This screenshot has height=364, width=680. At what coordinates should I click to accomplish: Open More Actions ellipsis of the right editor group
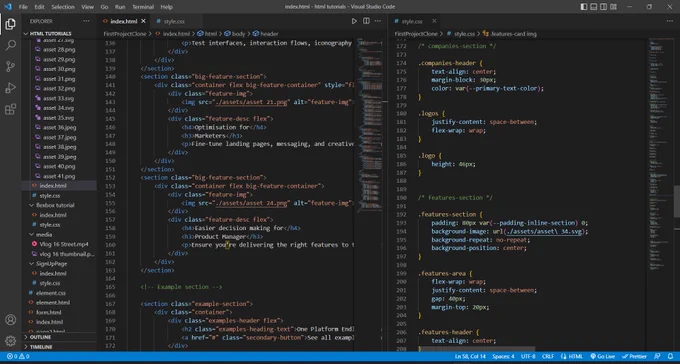670,21
